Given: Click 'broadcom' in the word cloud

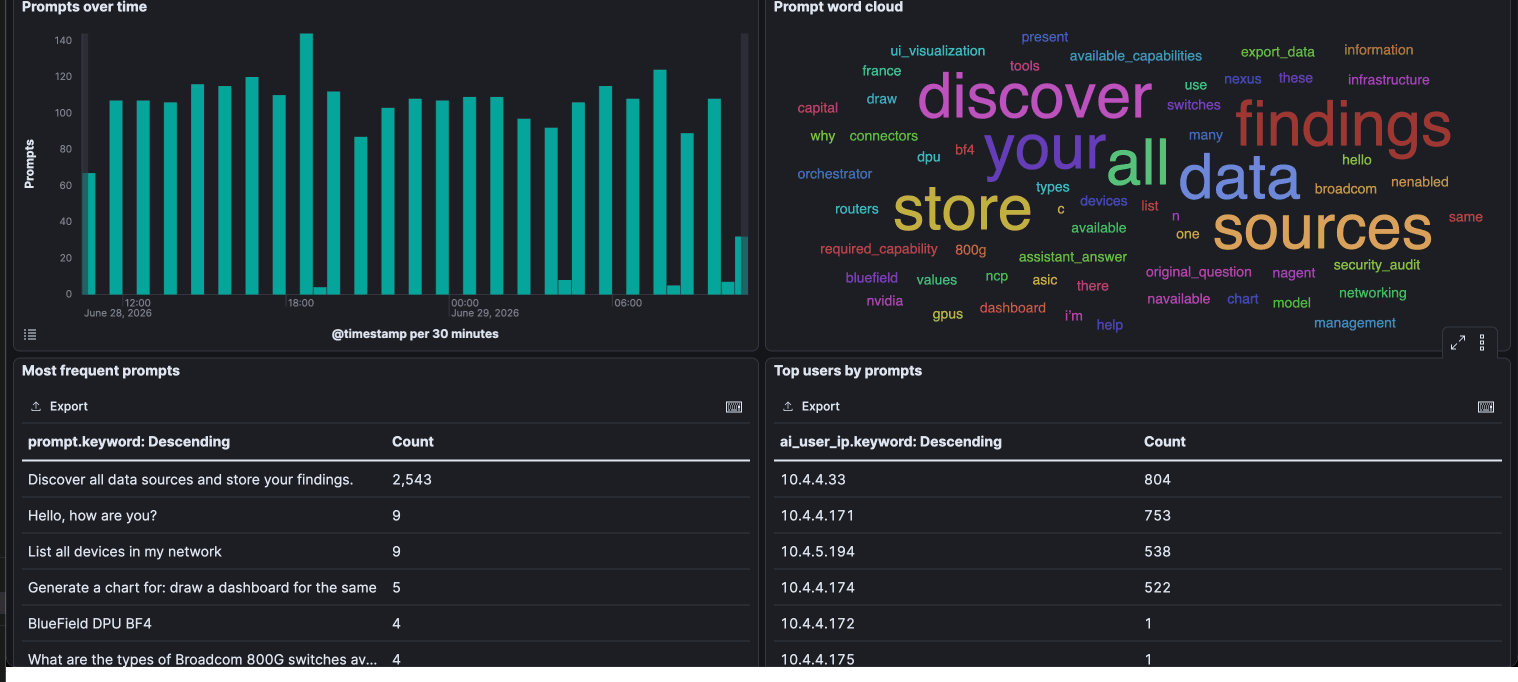Looking at the screenshot, I should point(1346,189).
